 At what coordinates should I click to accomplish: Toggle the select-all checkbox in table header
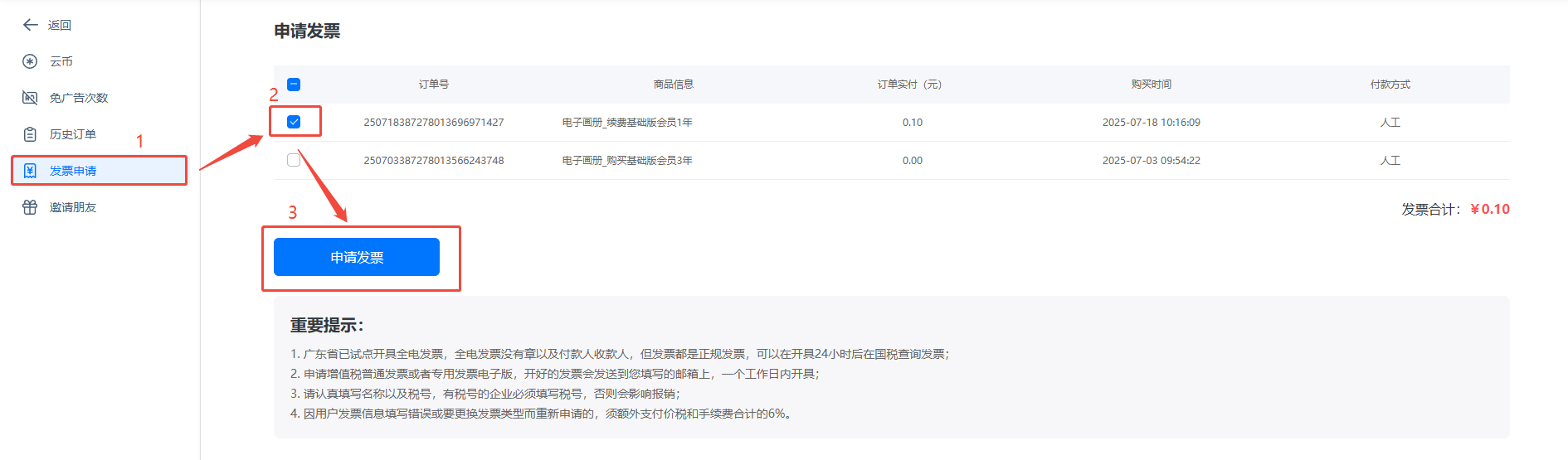click(x=294, y=85)
